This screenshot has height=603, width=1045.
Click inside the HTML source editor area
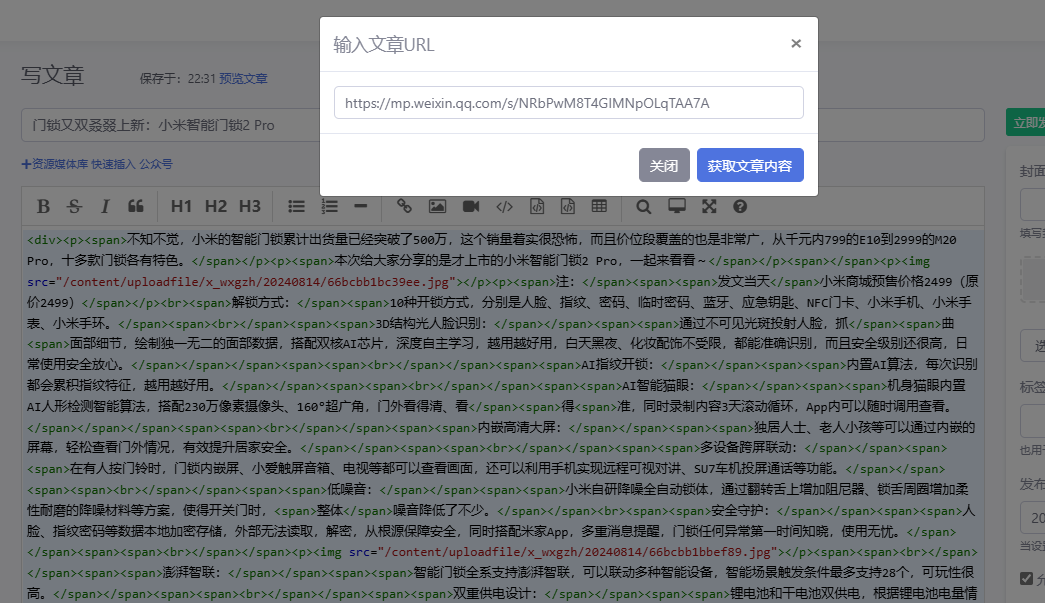point(503,414)
